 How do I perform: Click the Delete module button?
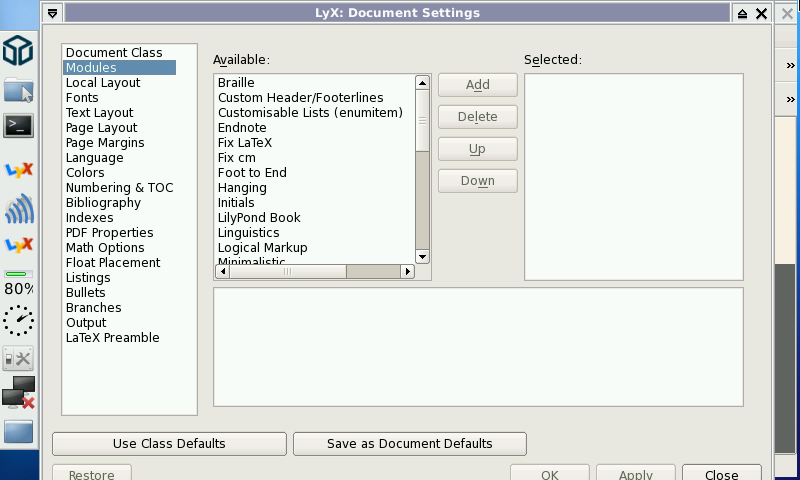tap(478, 117)
